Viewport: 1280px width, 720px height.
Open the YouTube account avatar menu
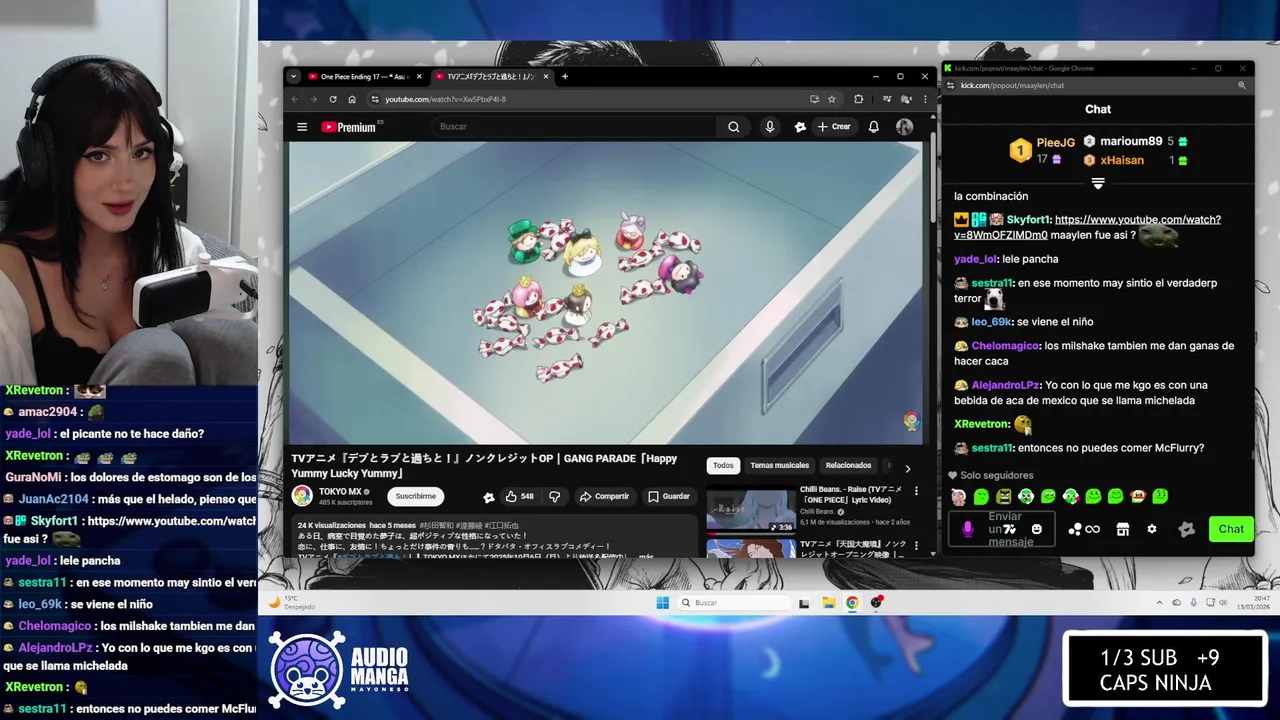pyautogui.click(x=904, y=127)
